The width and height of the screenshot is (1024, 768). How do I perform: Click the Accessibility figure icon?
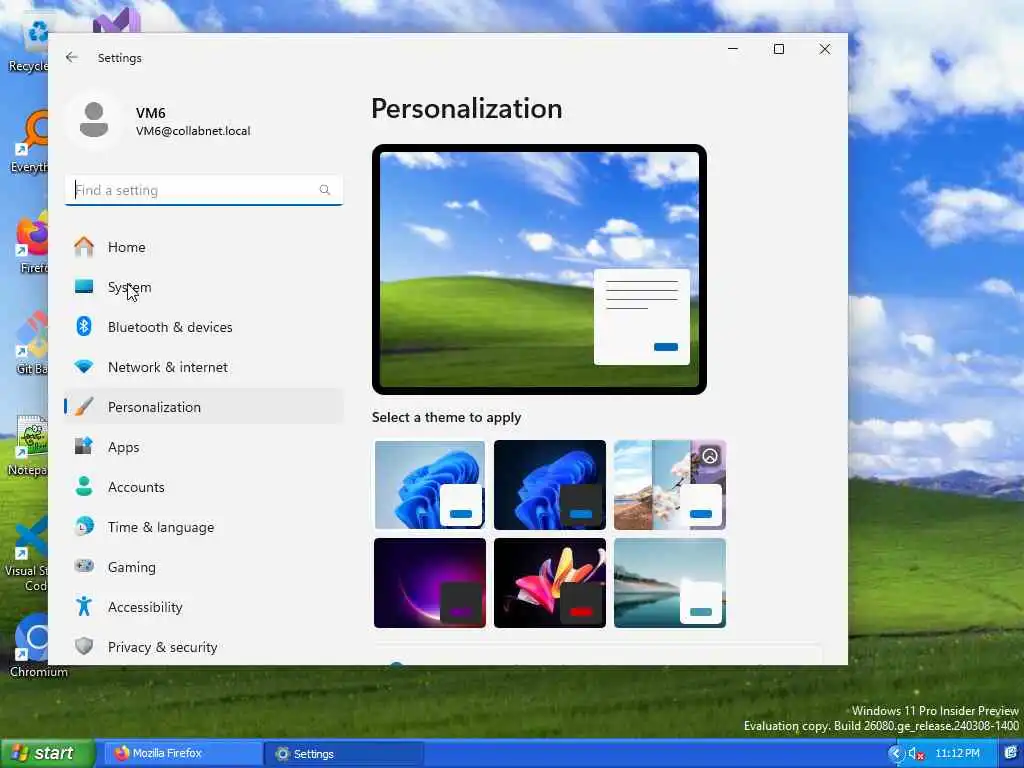pyautogui.click(x=84, y=607)
